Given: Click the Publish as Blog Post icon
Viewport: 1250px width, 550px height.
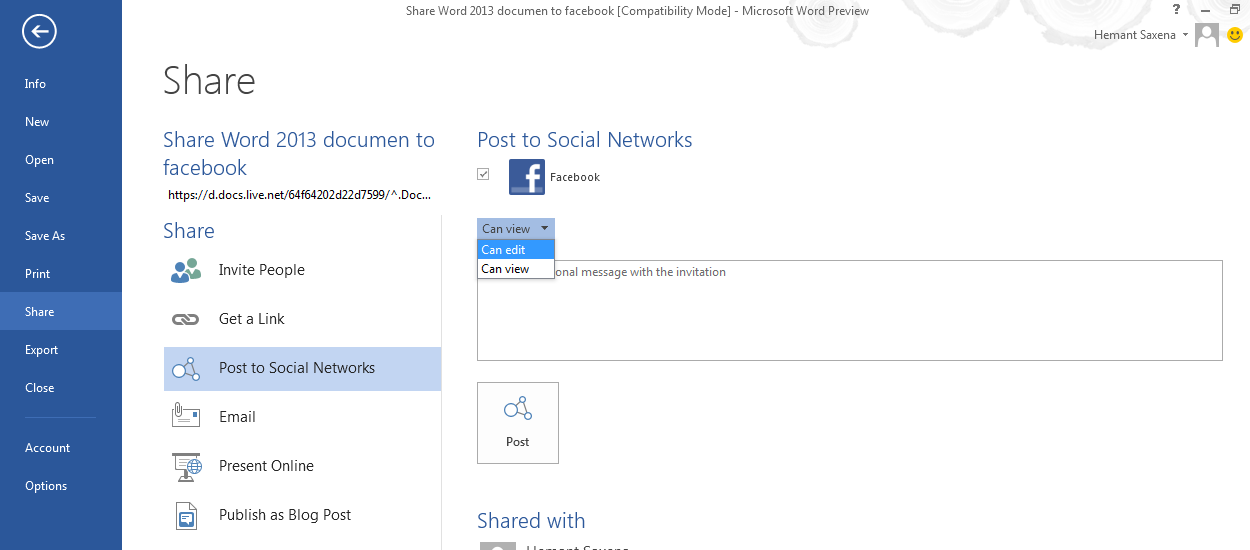Looking at the screenshot, I should coord(186,515).
